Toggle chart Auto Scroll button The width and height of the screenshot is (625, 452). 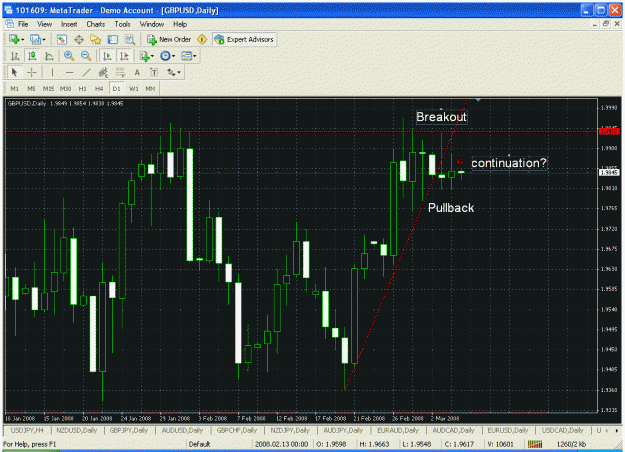[107, 56]
